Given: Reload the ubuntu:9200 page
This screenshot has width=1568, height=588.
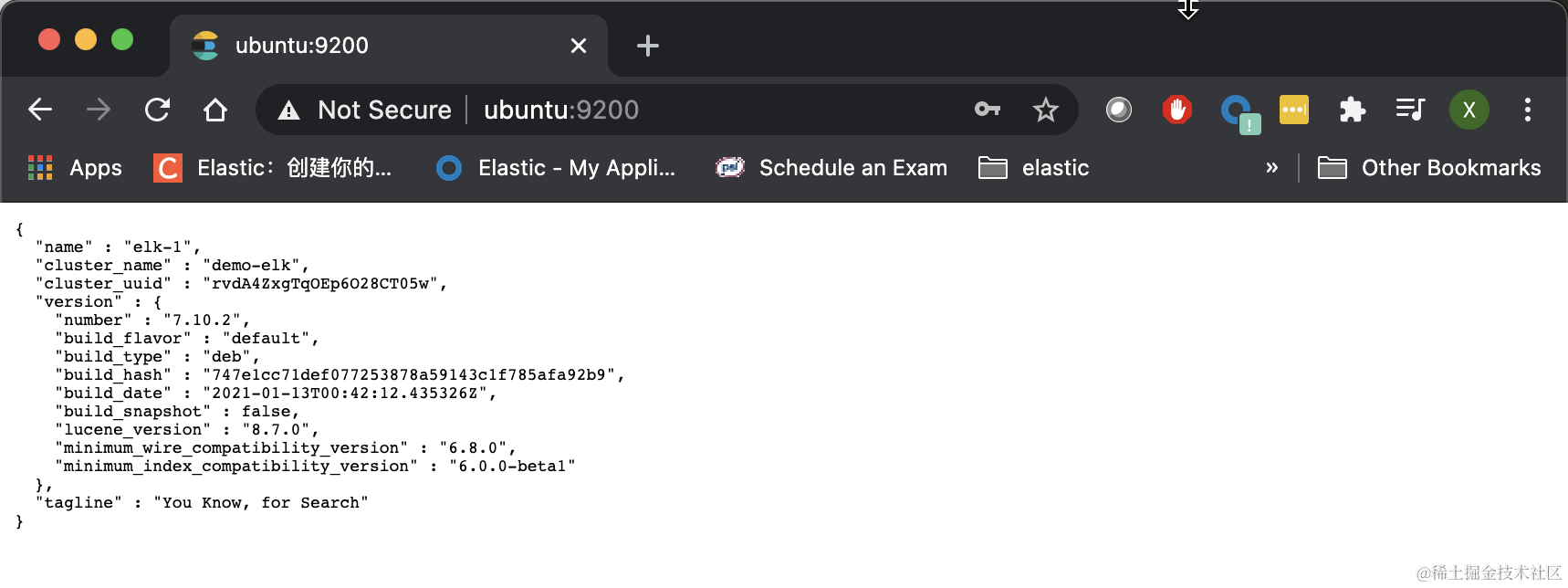Looking at the screenshot, I should [157, 110].
